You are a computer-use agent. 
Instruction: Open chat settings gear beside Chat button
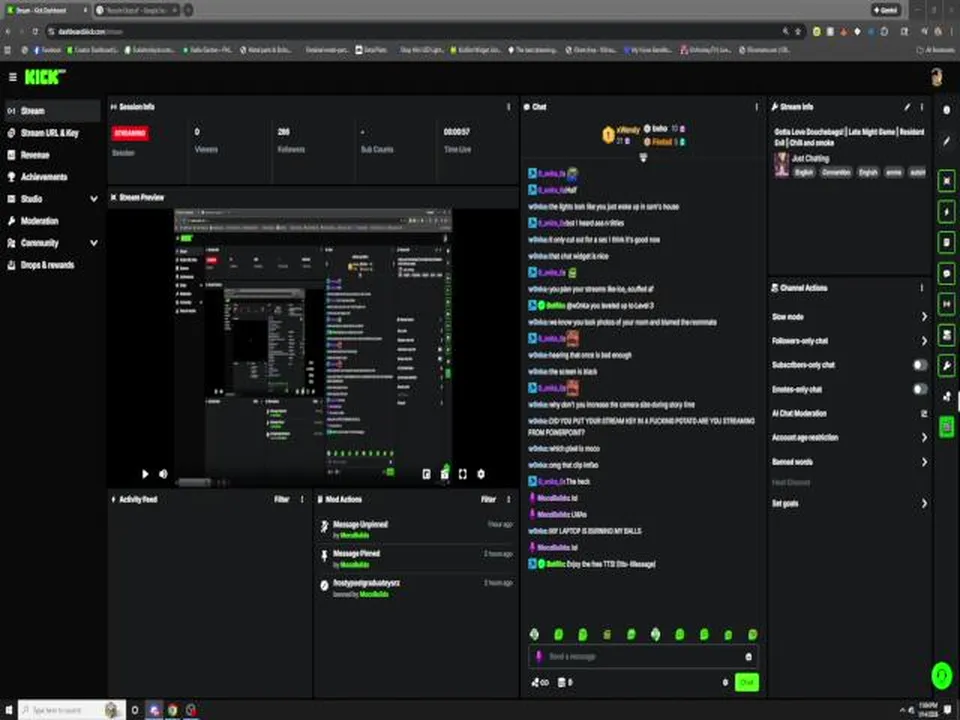pyautogui.click(x=725, y=682)
